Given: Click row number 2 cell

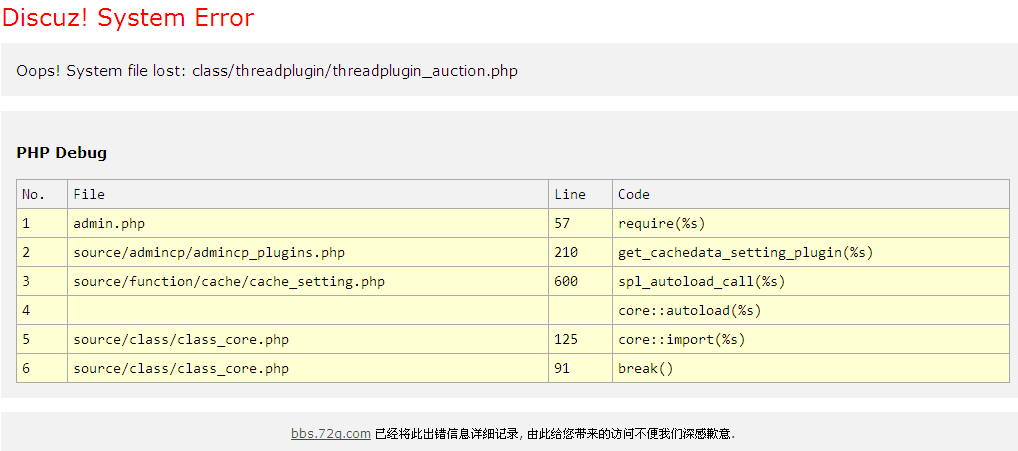Looking at the screenshot, I should 42,252.
